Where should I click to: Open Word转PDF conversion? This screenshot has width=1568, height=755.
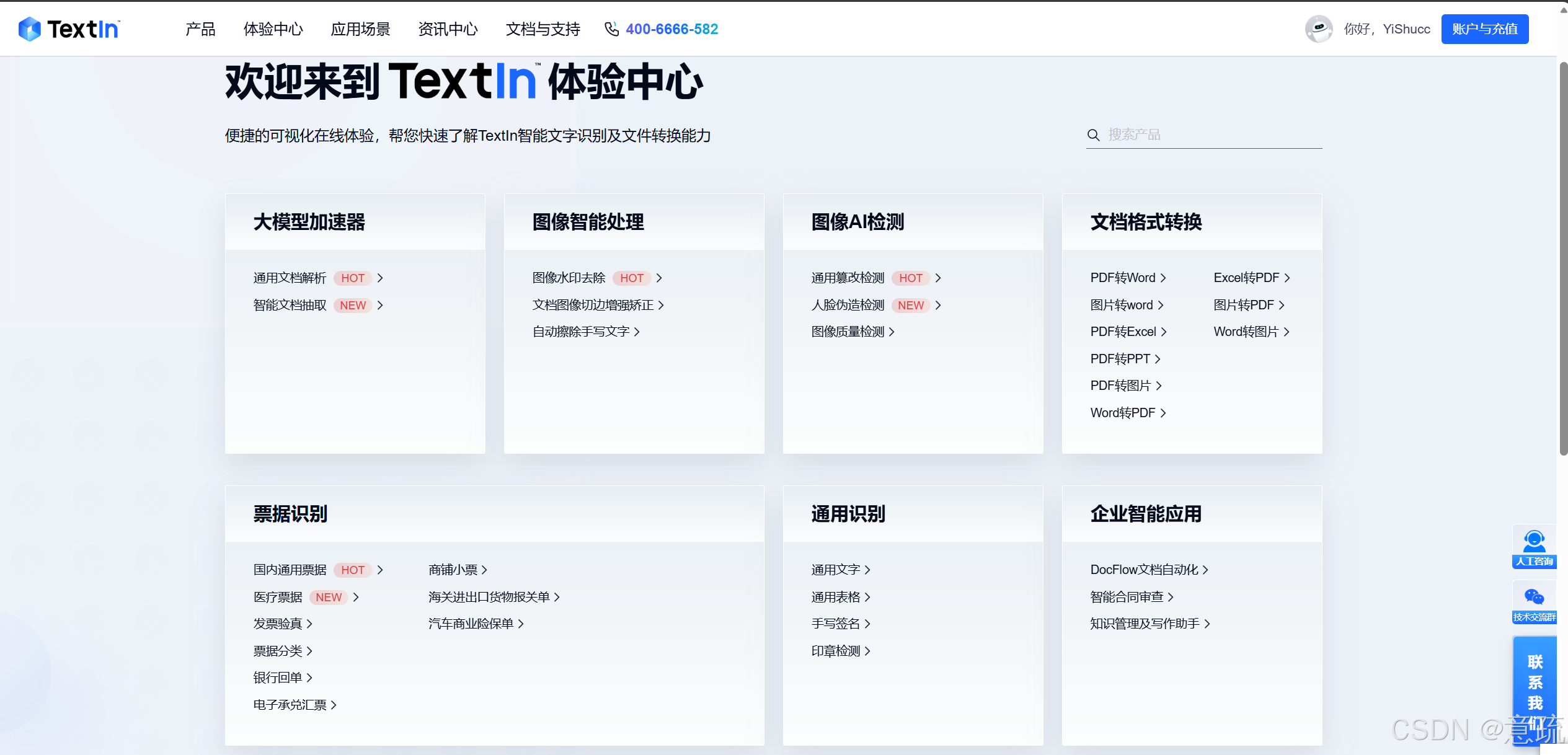1123,413
